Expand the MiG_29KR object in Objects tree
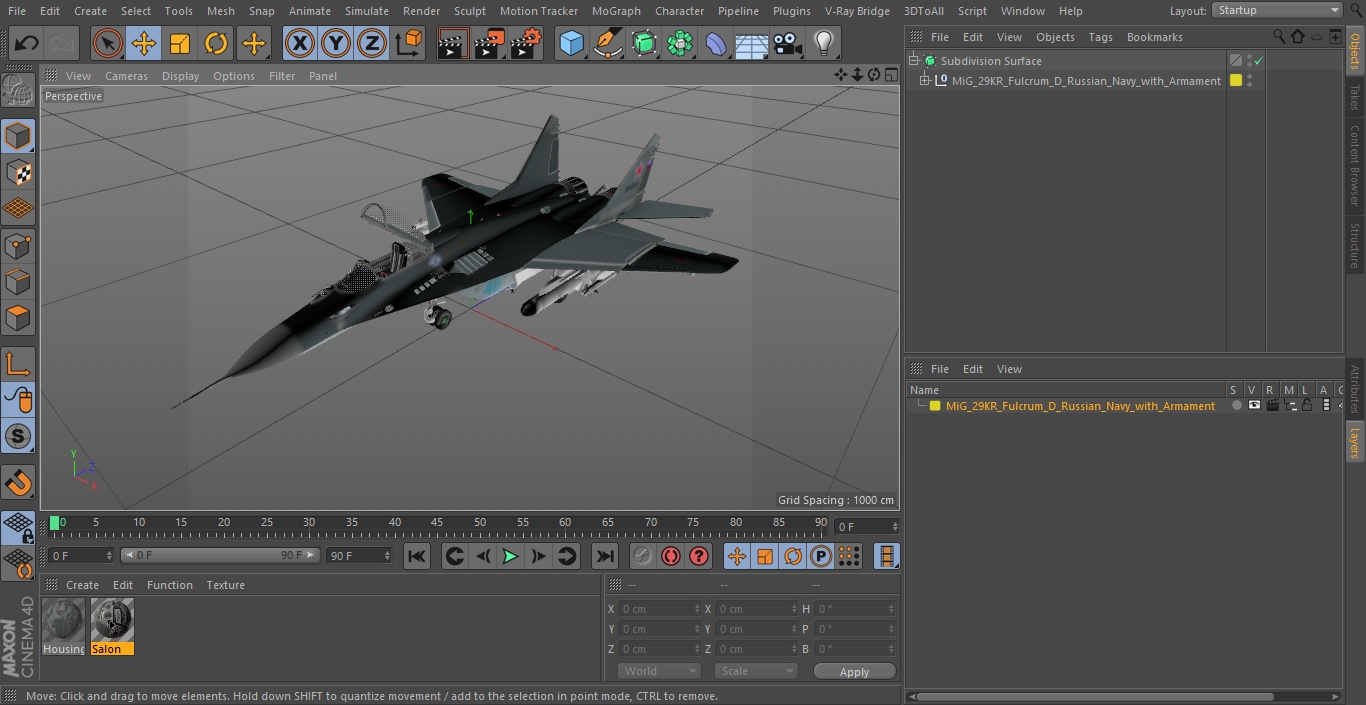1366x705 pixels. 925,81
